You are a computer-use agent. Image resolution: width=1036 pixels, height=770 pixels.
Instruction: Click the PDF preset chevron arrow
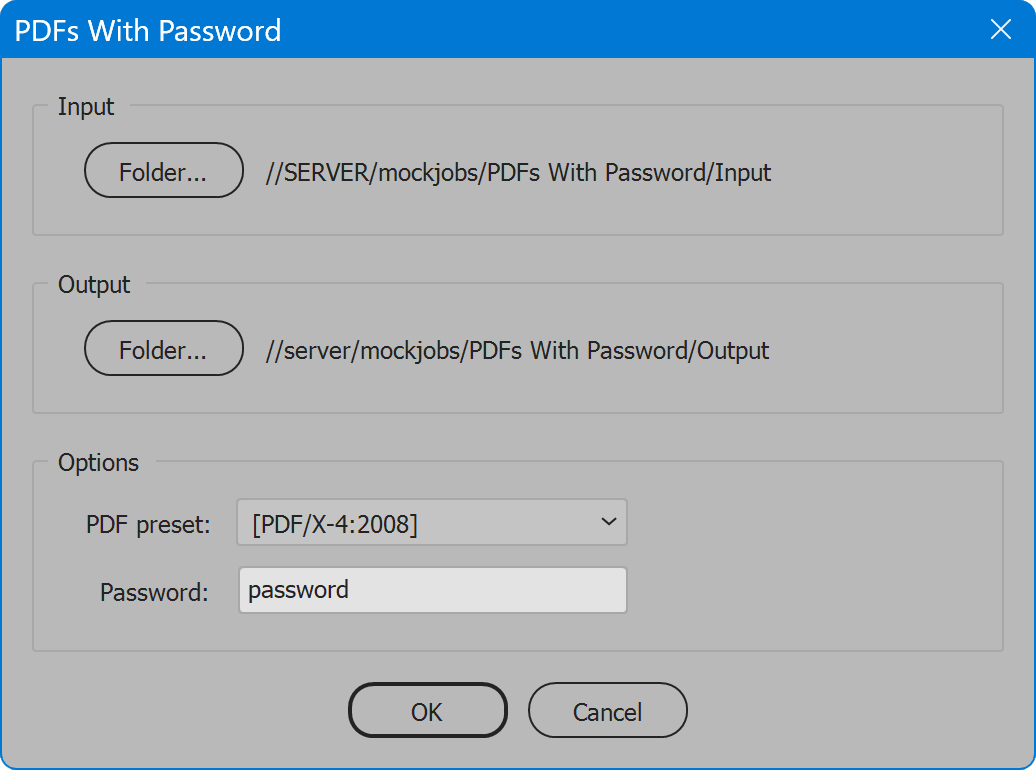[608, 522]
